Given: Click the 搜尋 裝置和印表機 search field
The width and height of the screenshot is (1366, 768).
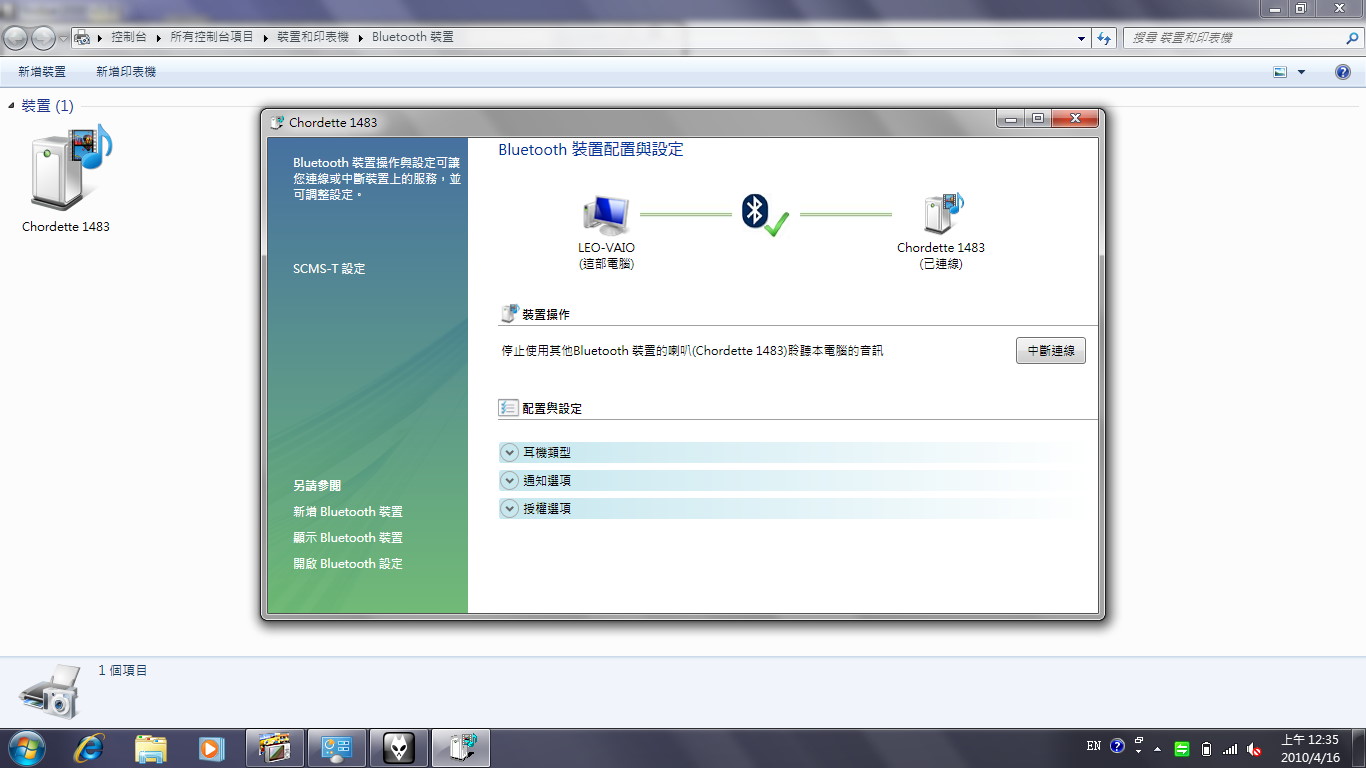Looking at the screenshot, I should tap(1233, 38).
